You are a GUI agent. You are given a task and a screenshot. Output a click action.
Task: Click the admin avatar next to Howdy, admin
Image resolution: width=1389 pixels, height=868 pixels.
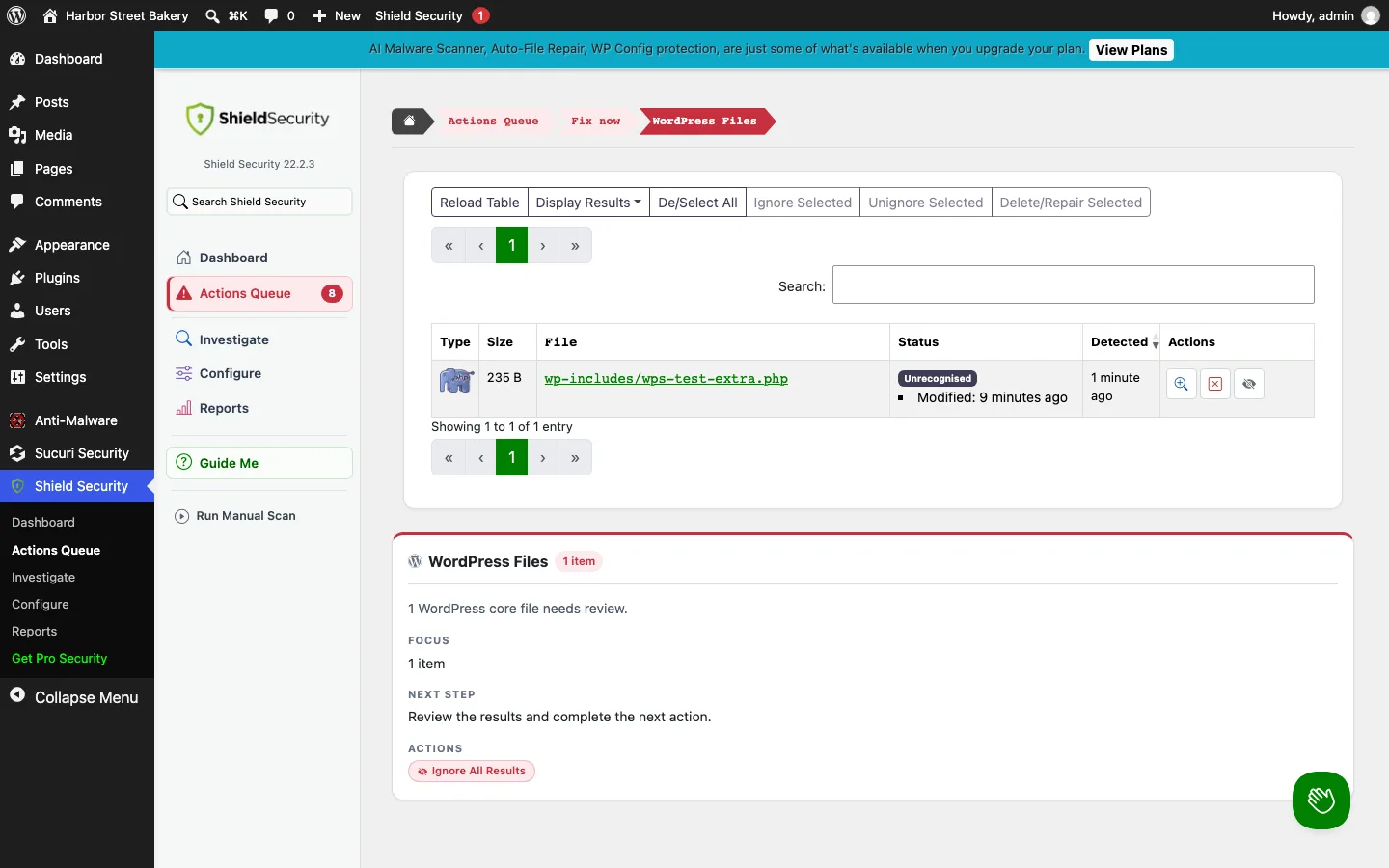click(x=1370, y=15)
